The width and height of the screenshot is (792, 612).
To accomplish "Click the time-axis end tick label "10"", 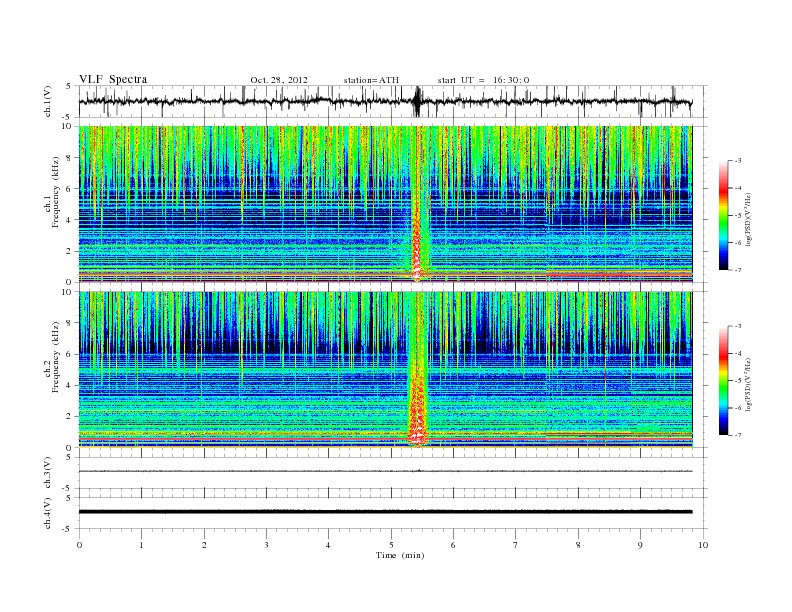I will click(703, 545).
